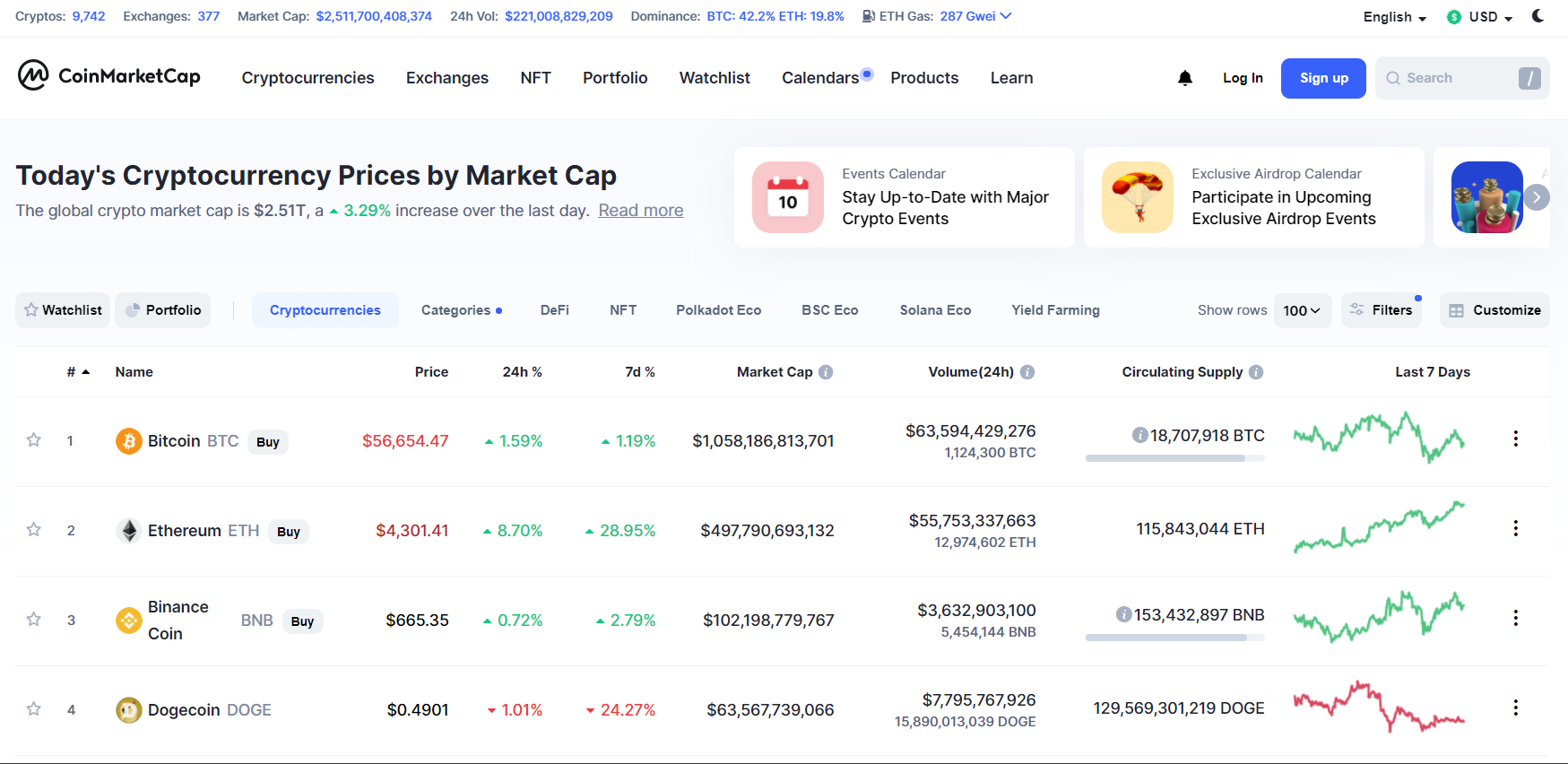Open the USD currency dropdown
The image size is (1568, 764).
[x=1481, y=17]
